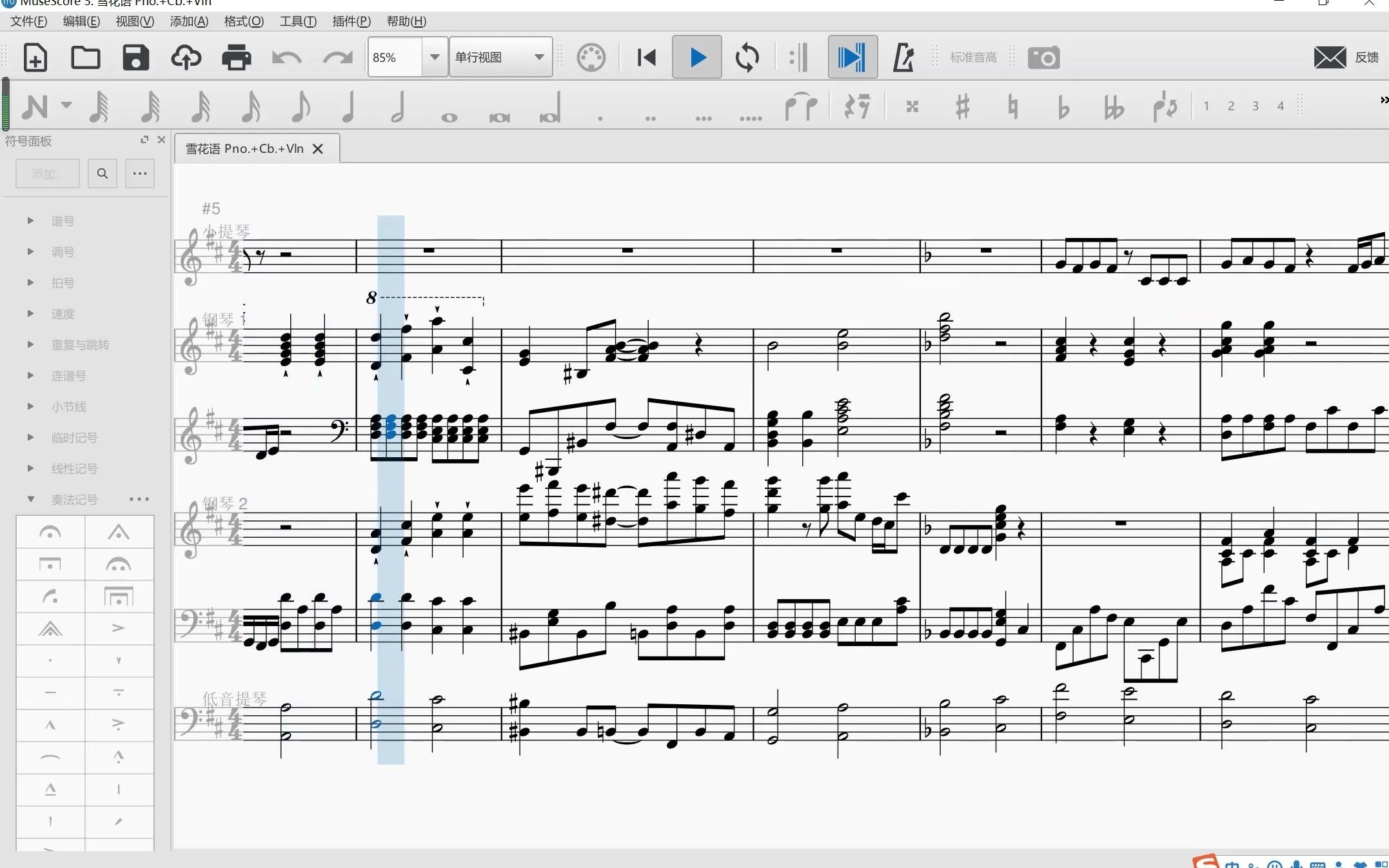
Task: Rewind playback to start
Action: click(646, 57)
